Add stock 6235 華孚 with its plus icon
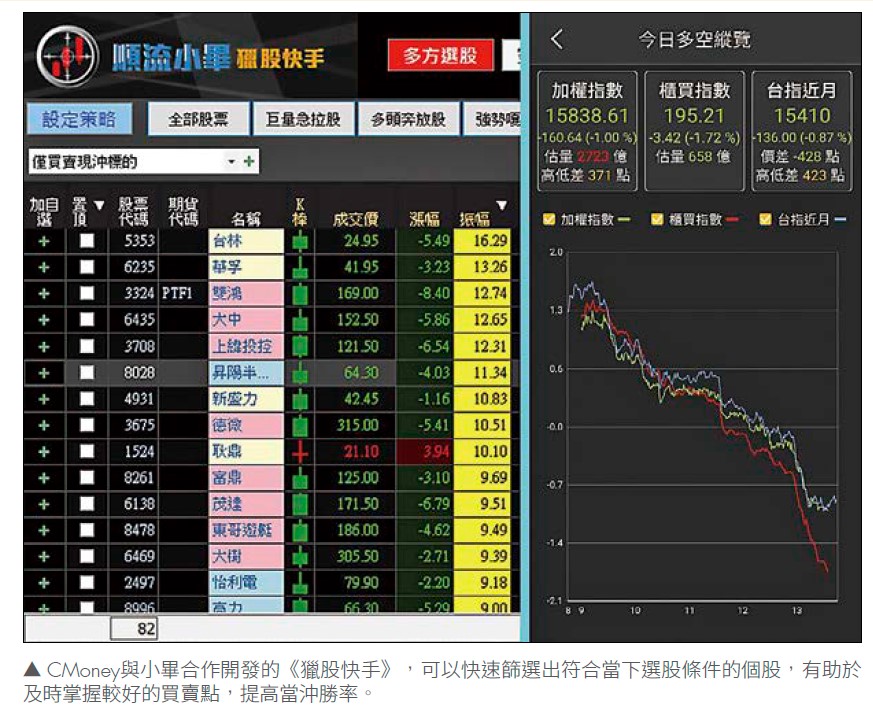Screen dimensions: 873x715 click(44, 267)
